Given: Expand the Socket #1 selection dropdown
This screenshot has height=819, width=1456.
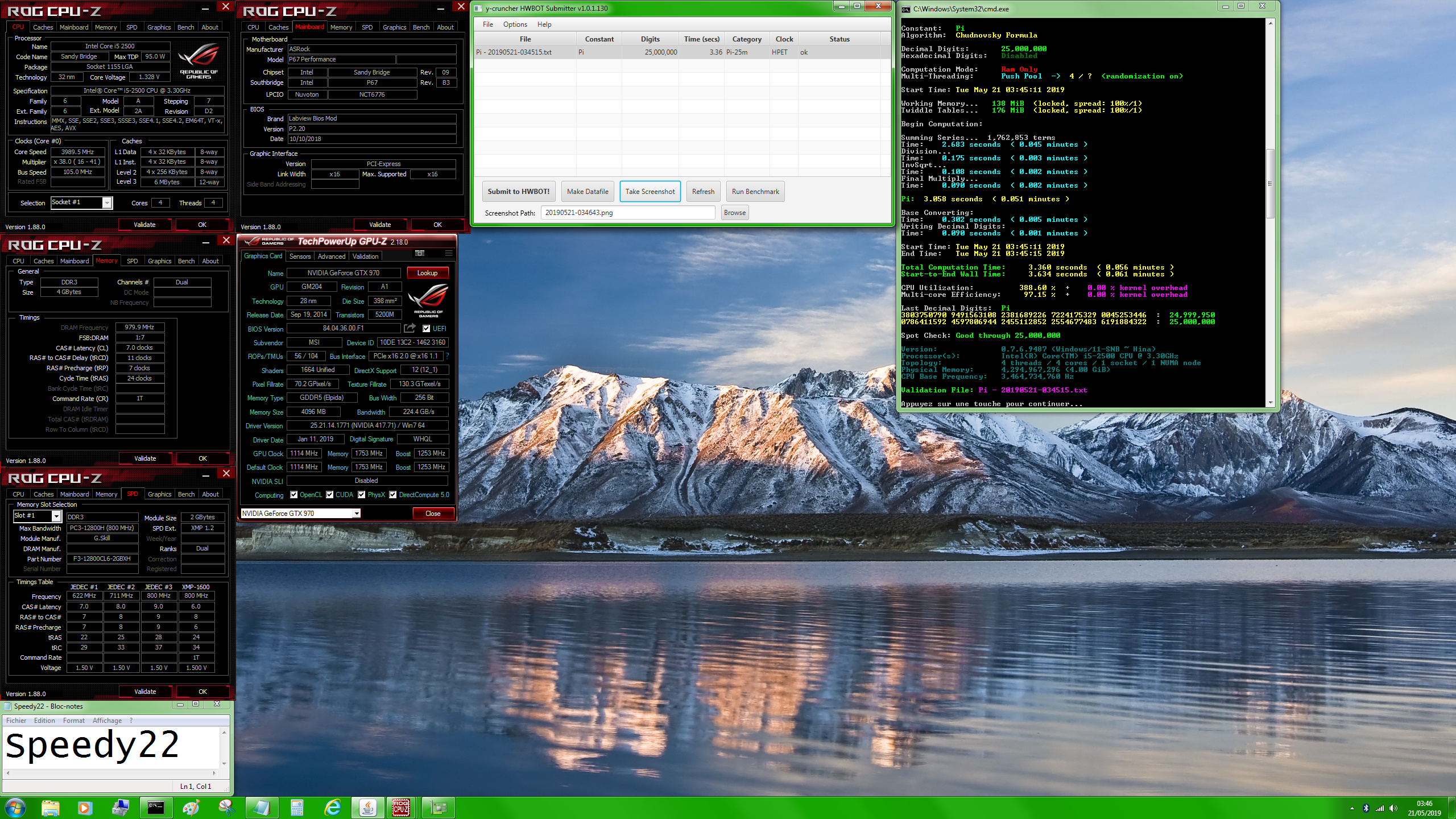Looking at the screenshot, I should (x=107, y=203).
